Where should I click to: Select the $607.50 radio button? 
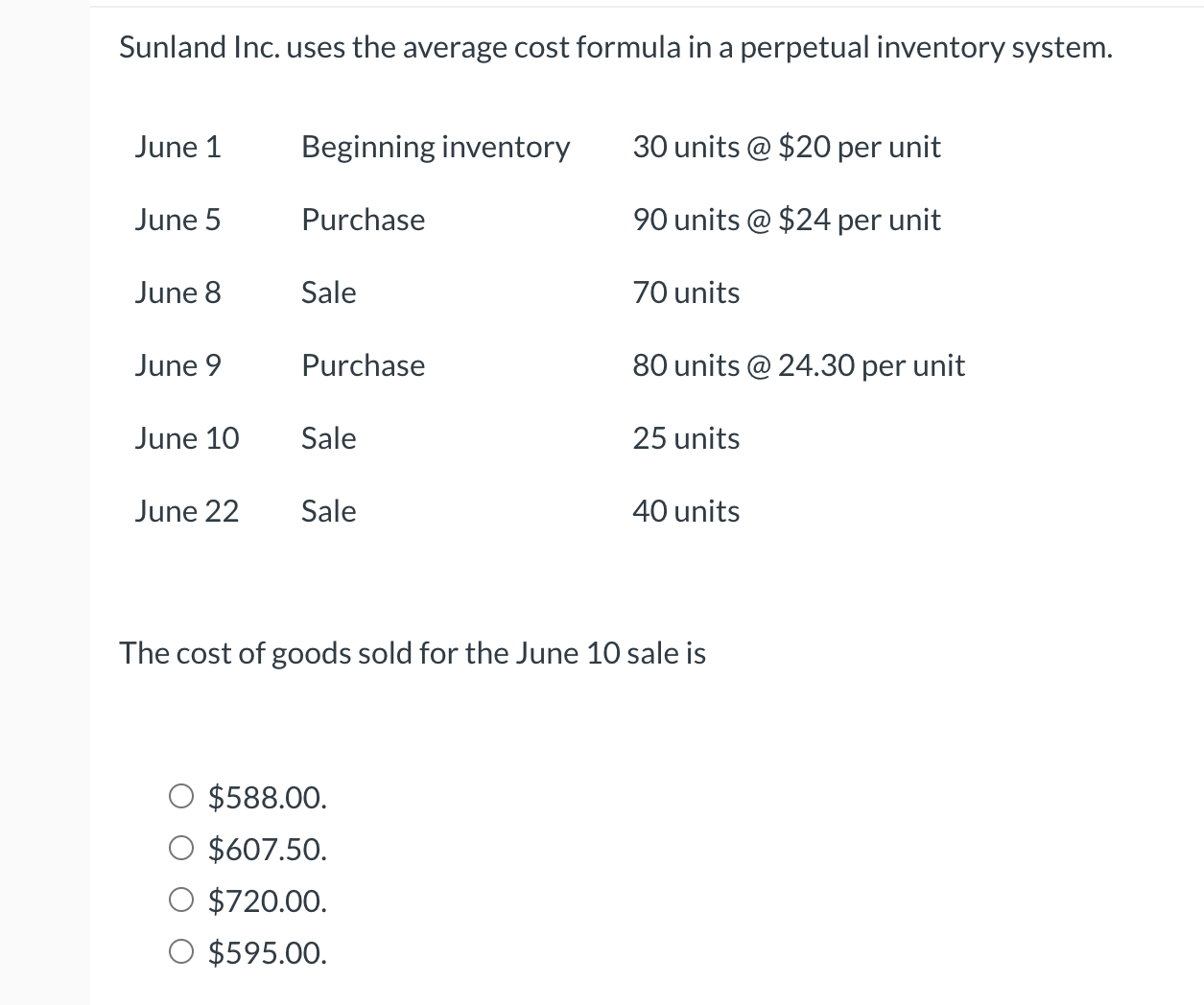click(x=181, y=849)
